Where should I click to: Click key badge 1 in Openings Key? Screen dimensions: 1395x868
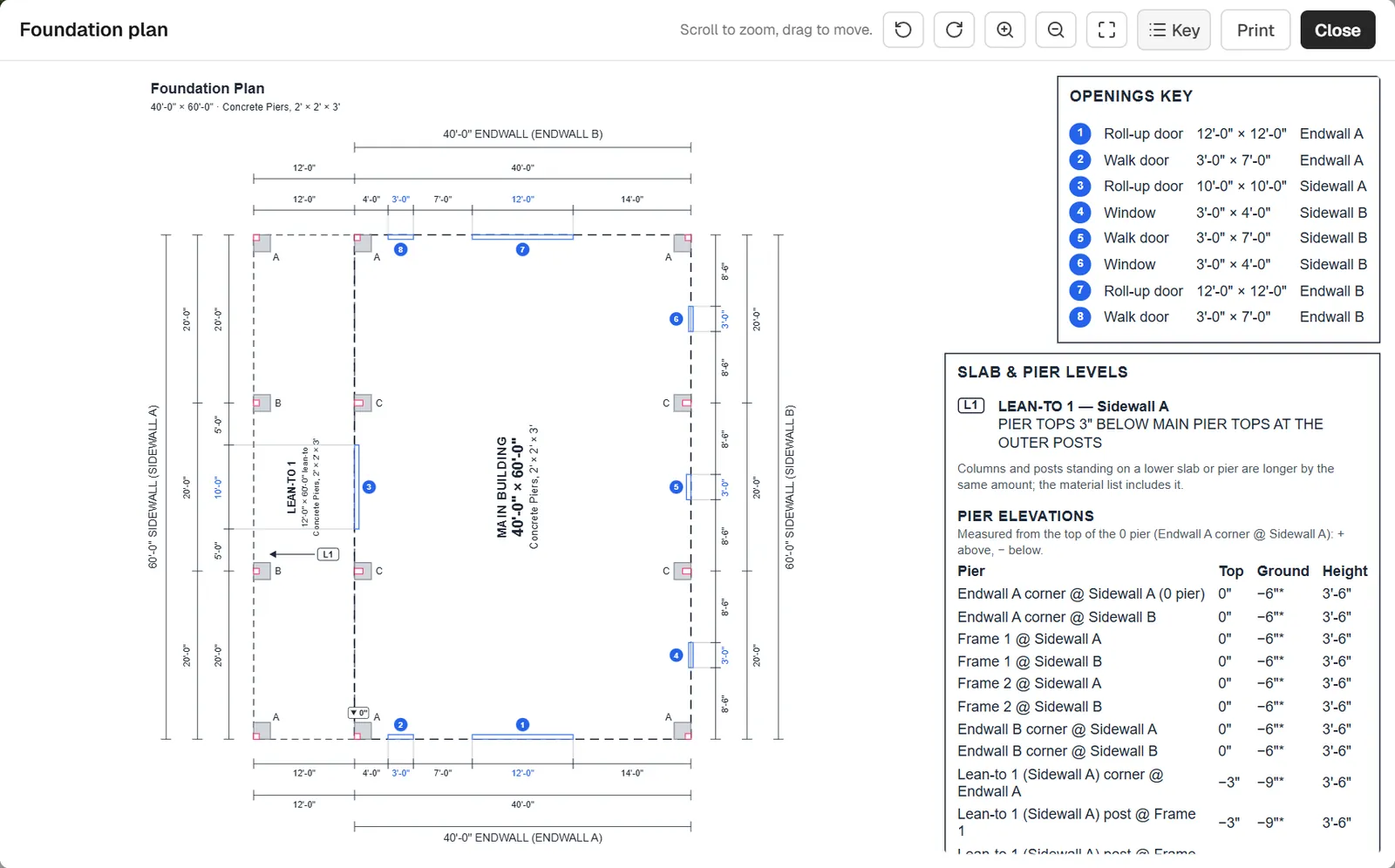1079,133
